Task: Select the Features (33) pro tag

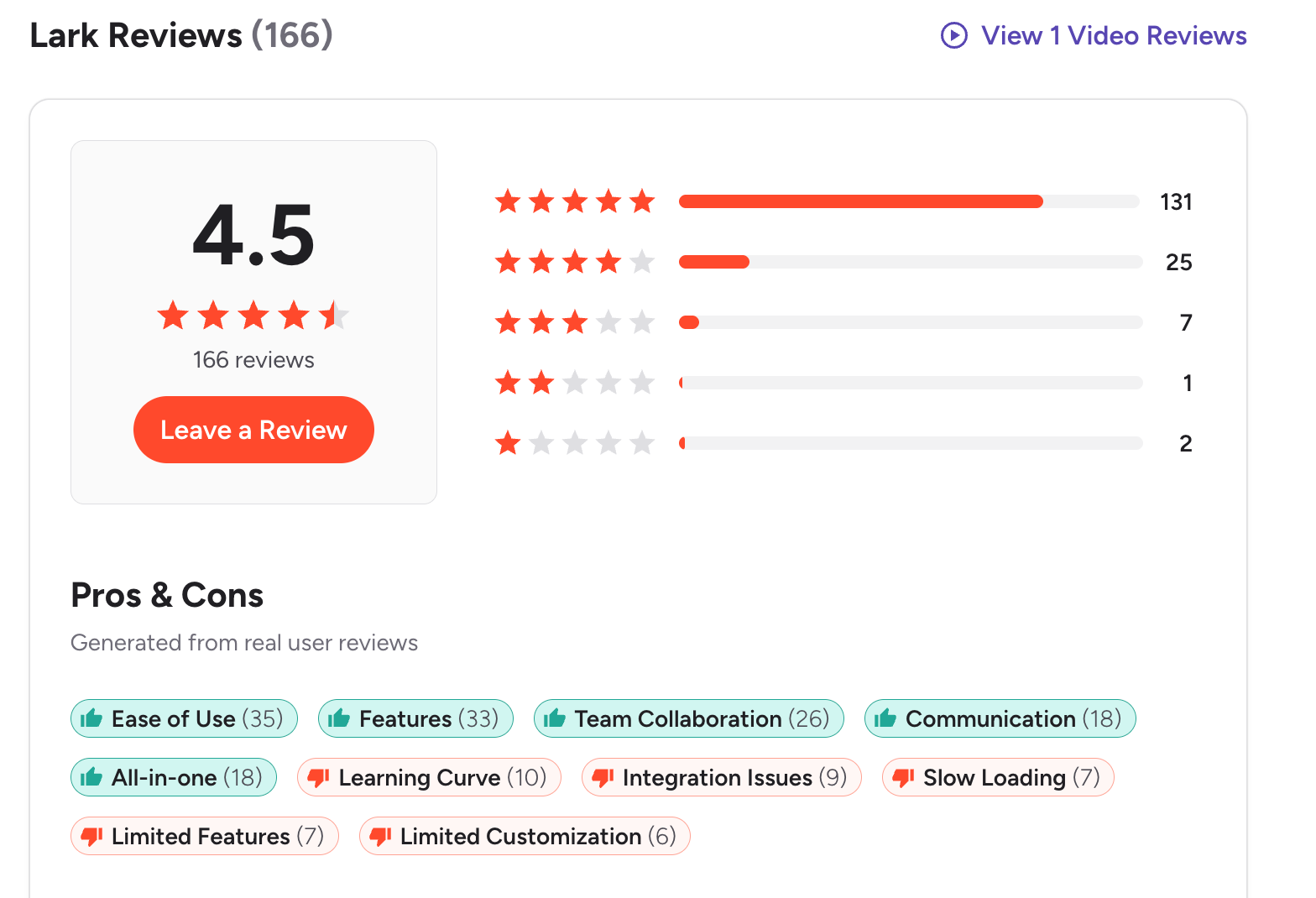Action: point(415,718)
